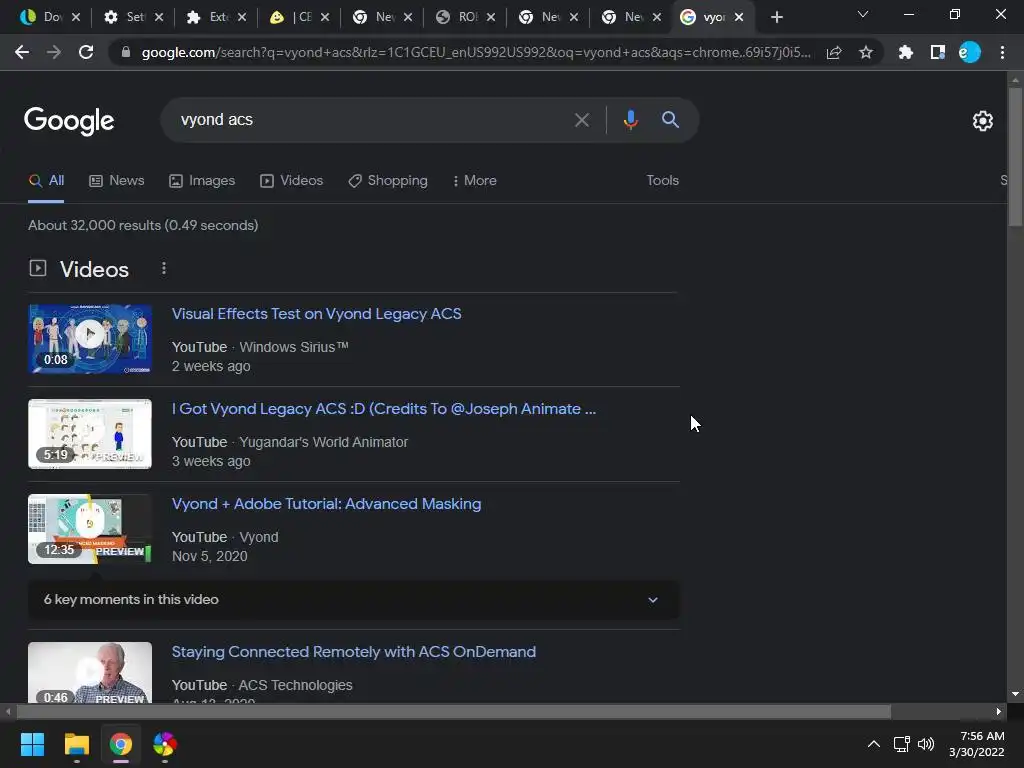Image resolution: width=1024 pixels, height=768 pixels.
Task: Switch to the Videos search tab
Action: [291, 181]
